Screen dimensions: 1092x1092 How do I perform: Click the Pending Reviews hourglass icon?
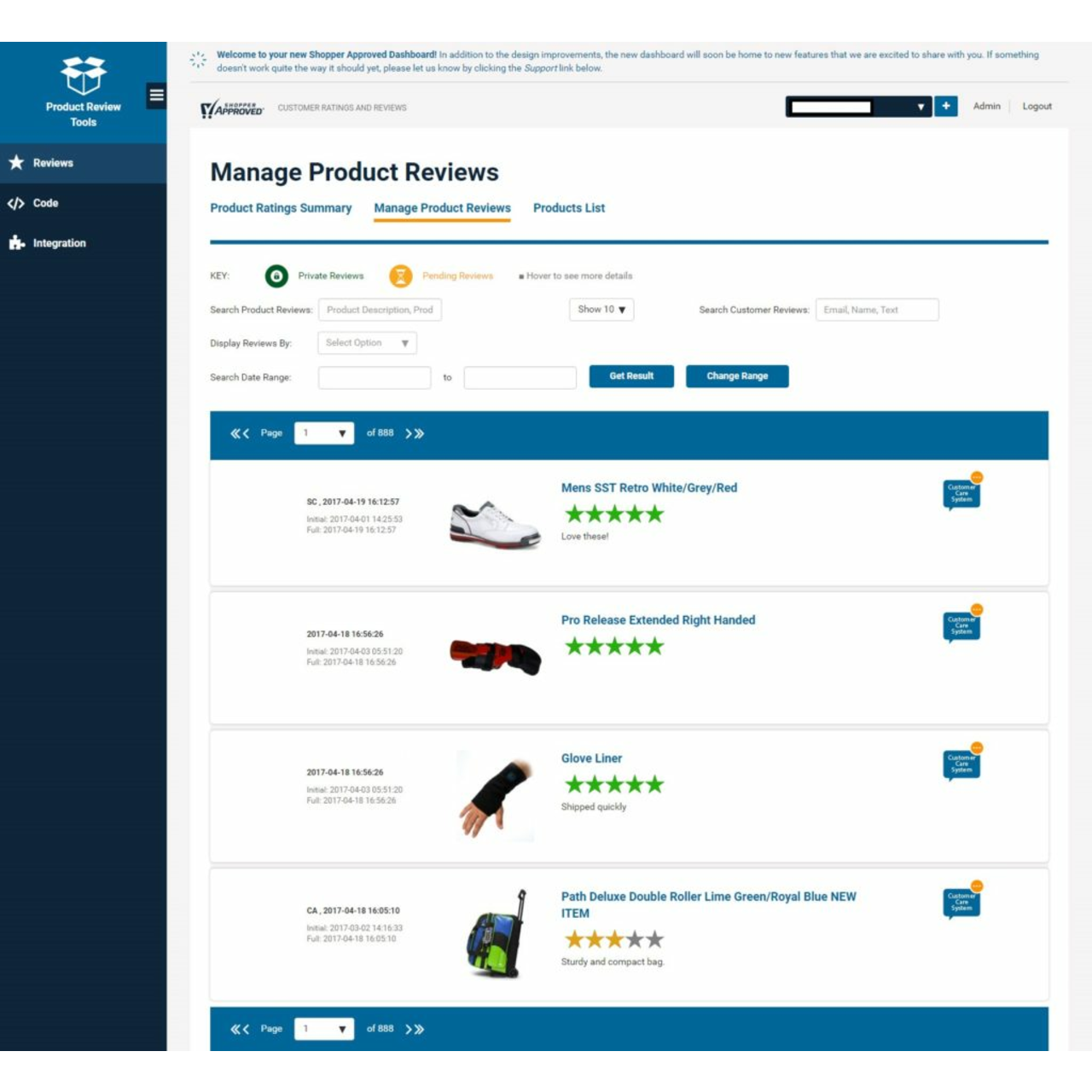click(x=399, y=276)
